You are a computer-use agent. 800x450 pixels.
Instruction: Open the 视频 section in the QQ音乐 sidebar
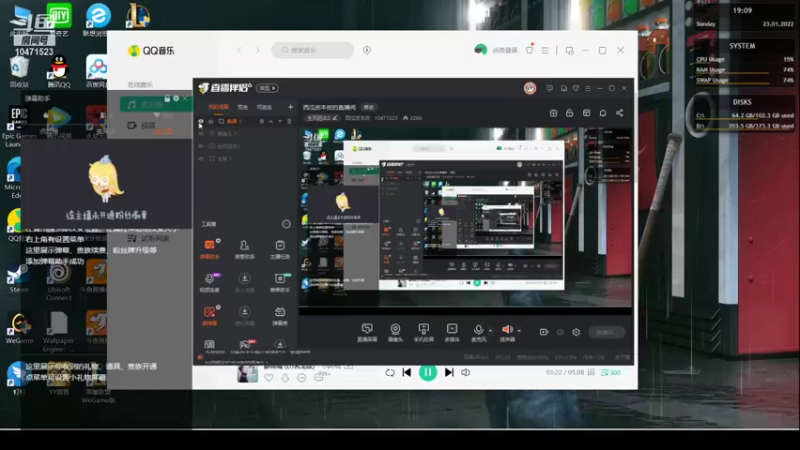click(148, 126)
